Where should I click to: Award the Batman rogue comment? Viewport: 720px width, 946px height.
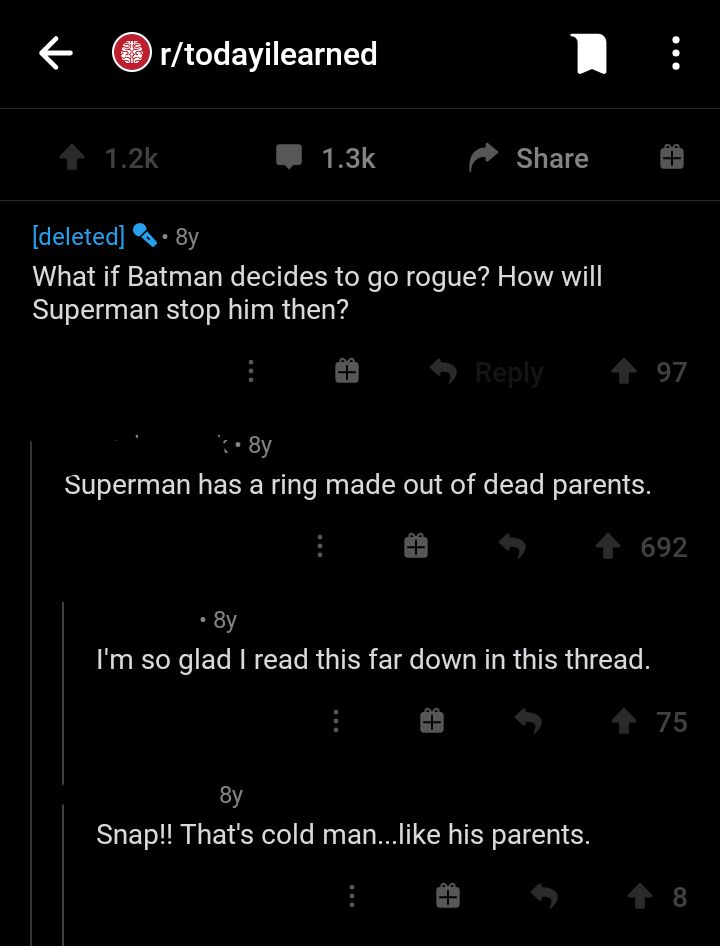point(346,372)
